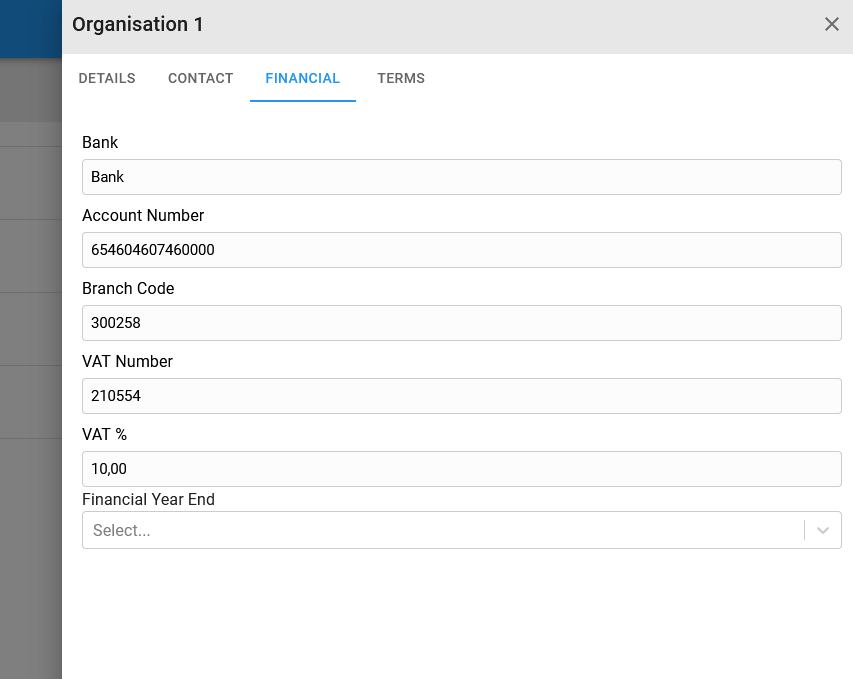Edit the Branch Code field
This screenshot has width=853, height=679.
(461, 323)
